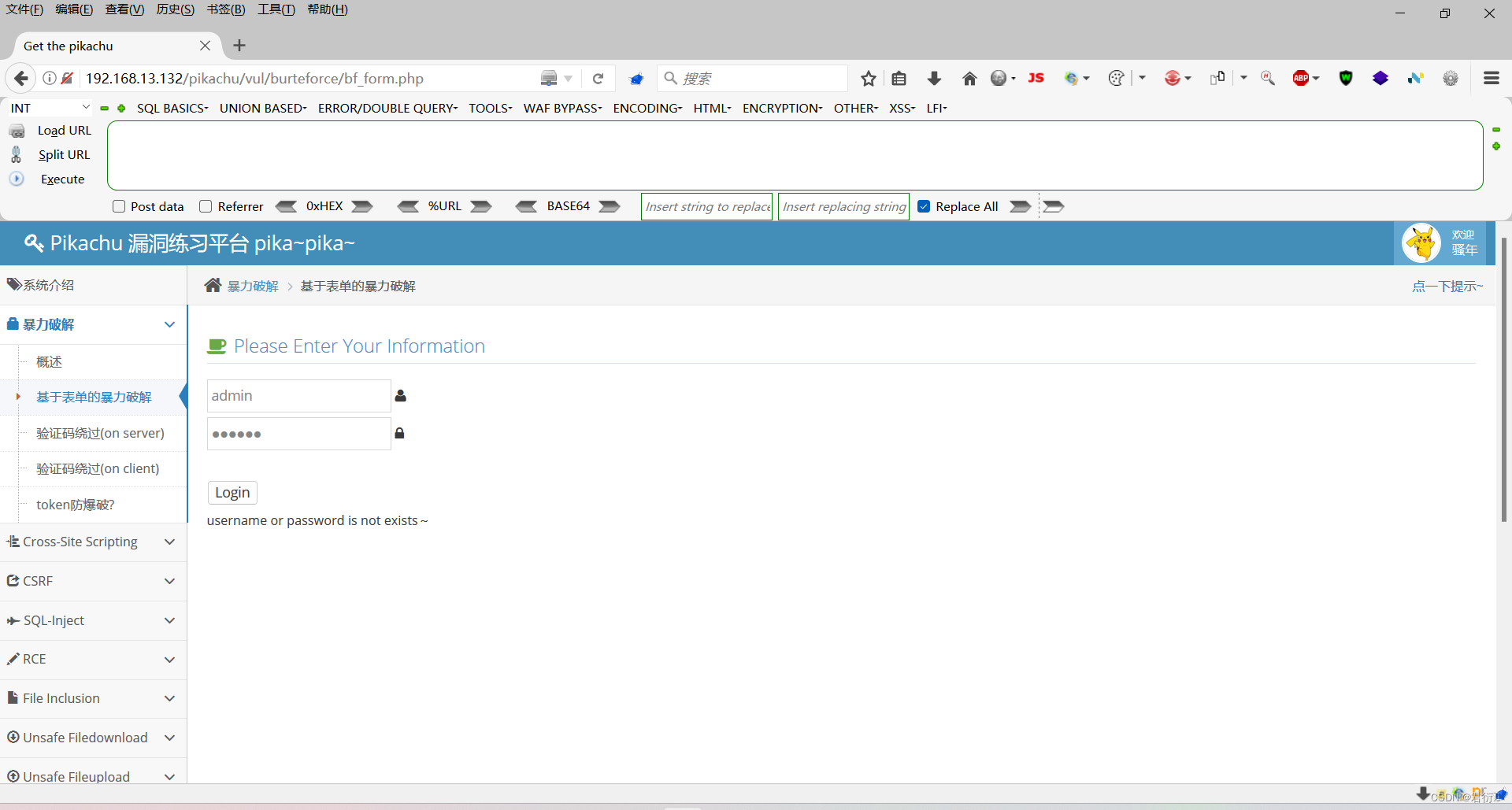Click the password input field

coord(299,434)
